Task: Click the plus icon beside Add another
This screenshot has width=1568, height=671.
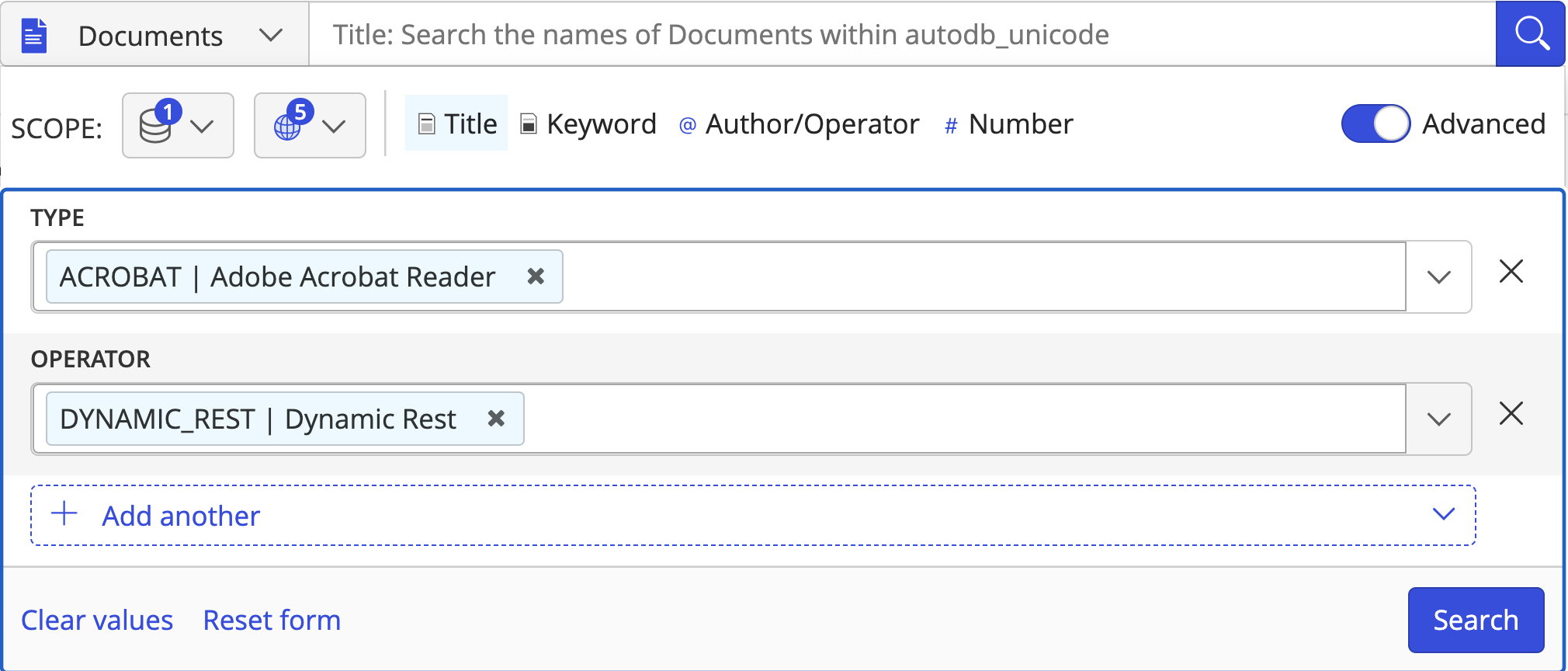Action: pos(64,514)
